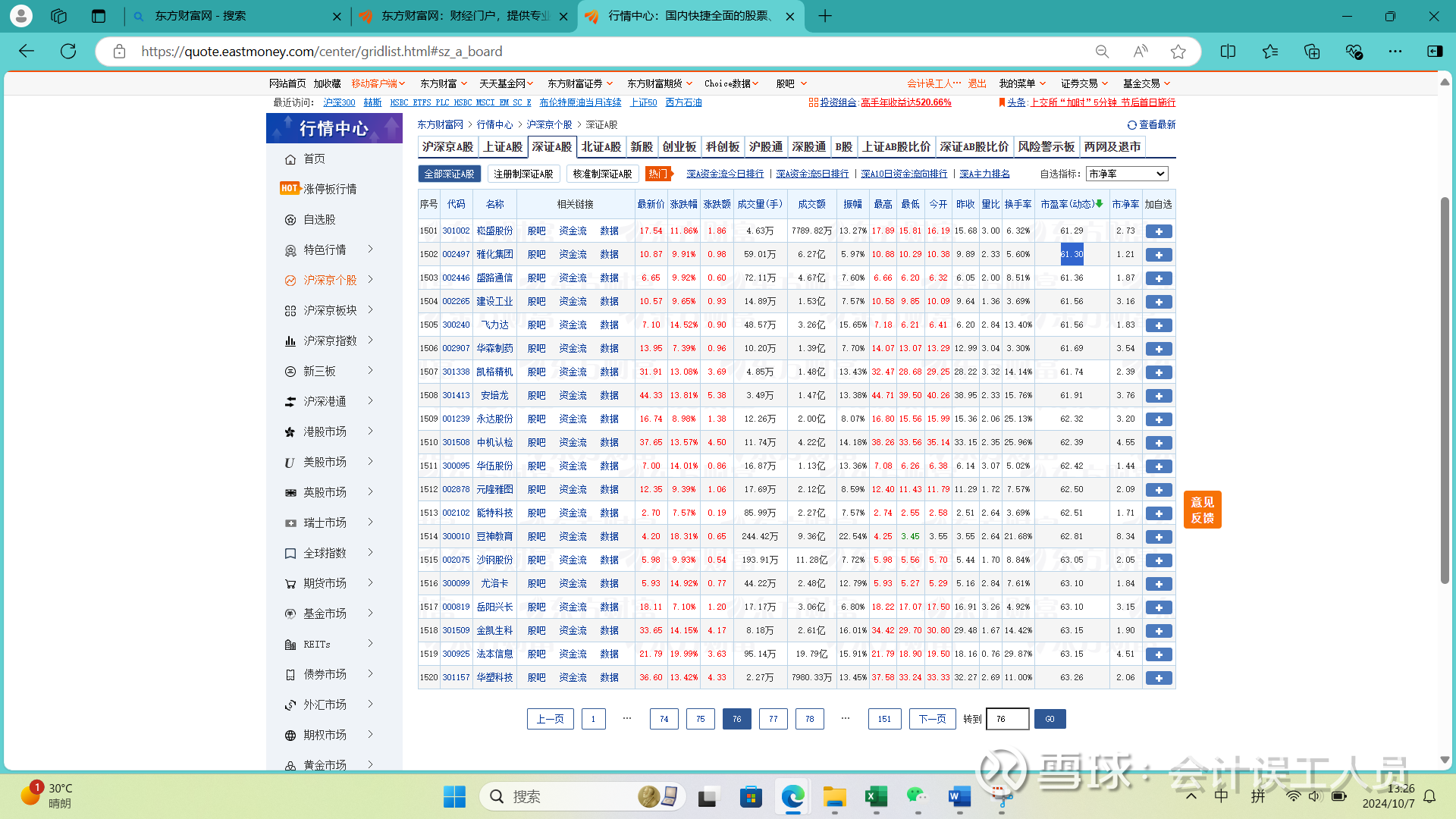Open browser settings ellipsis menu
1456x819 pixels.
(x=1395, y=51)
